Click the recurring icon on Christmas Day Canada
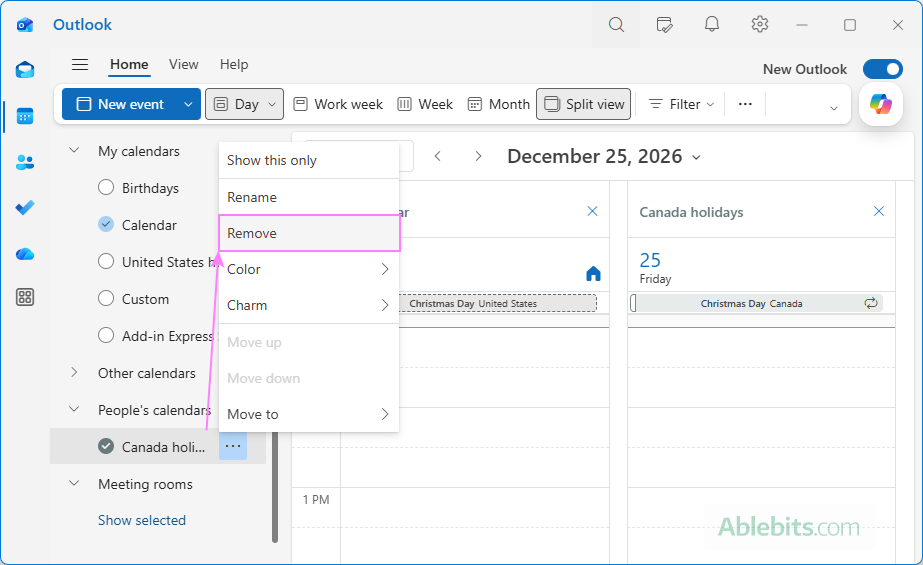Image resolution: width=923 pixels, height=565 pixels. coord(871,303)
